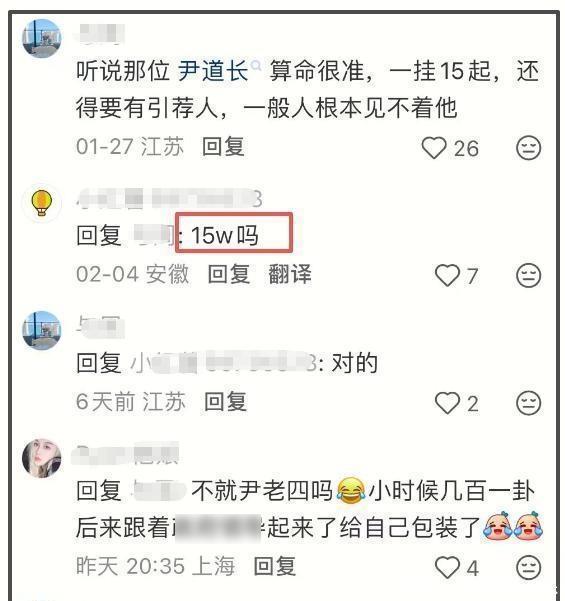Like the '15w吗' reply
Viewport: 565px width, 601px height.
[447, 275]
